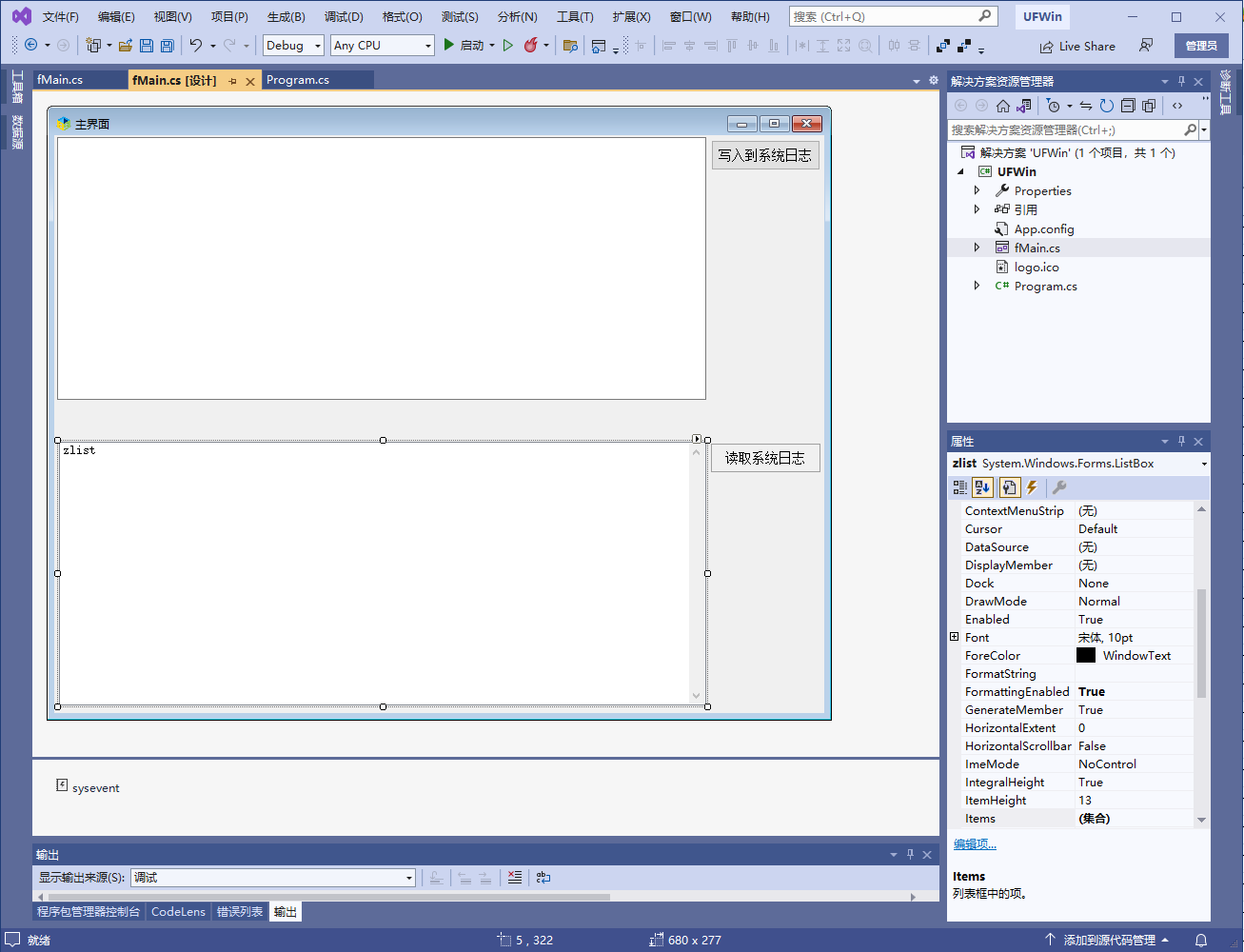This screenshot has width=1244, height=952.
Task: Click the search box 搜索 (Ctrl+Q)
Action: pyautogui.click(x=893, y=16)
